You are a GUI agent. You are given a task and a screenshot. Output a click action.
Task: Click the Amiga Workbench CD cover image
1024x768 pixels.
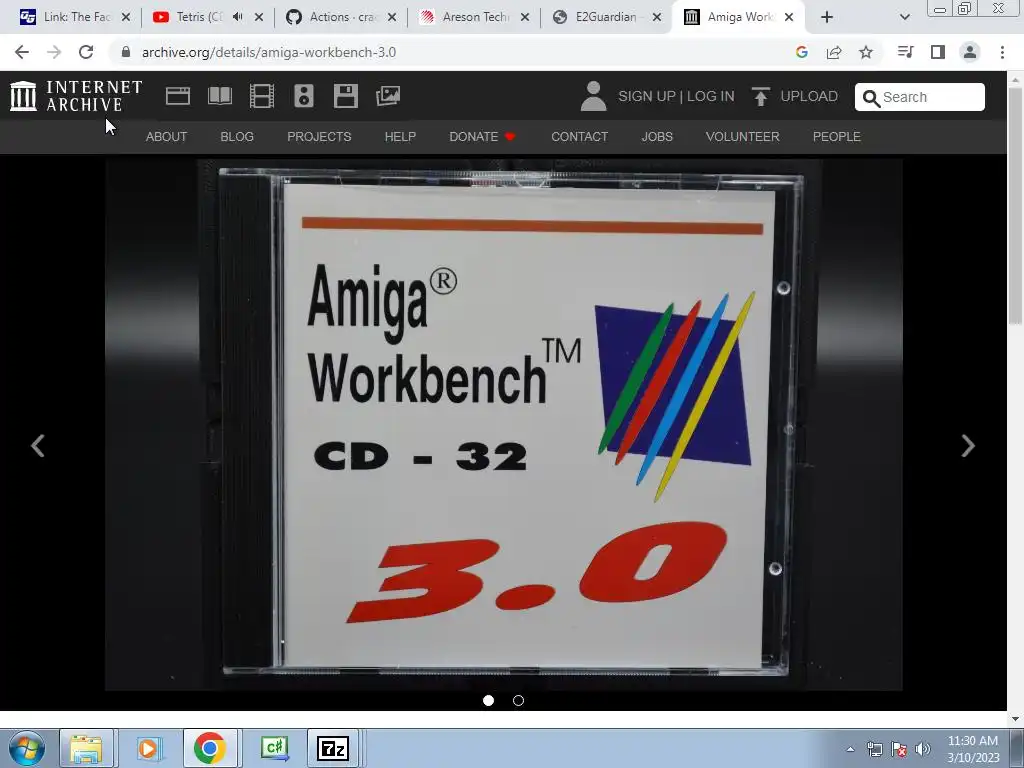pyautogui.click(x=504, y=425)
